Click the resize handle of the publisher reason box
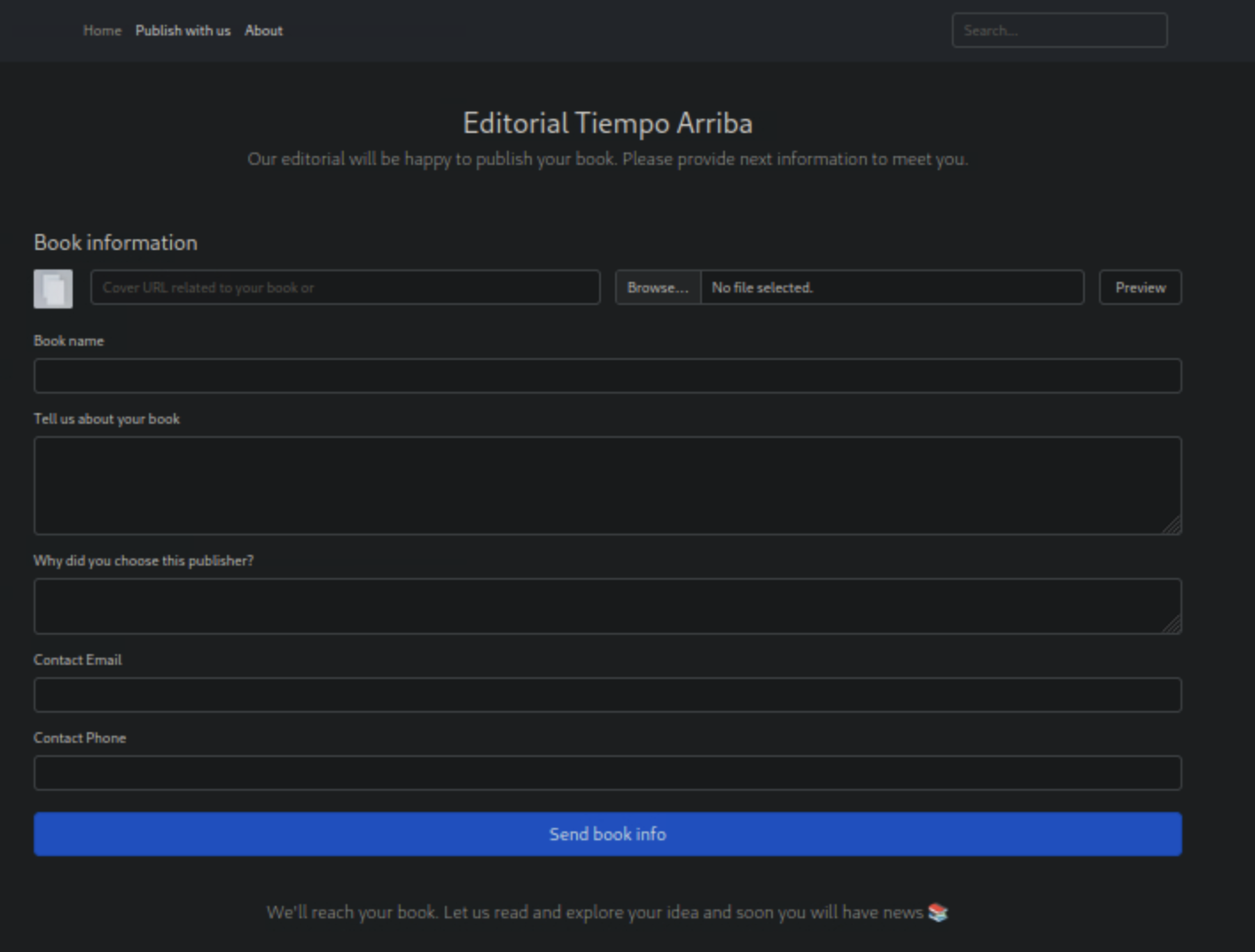 1172,625
